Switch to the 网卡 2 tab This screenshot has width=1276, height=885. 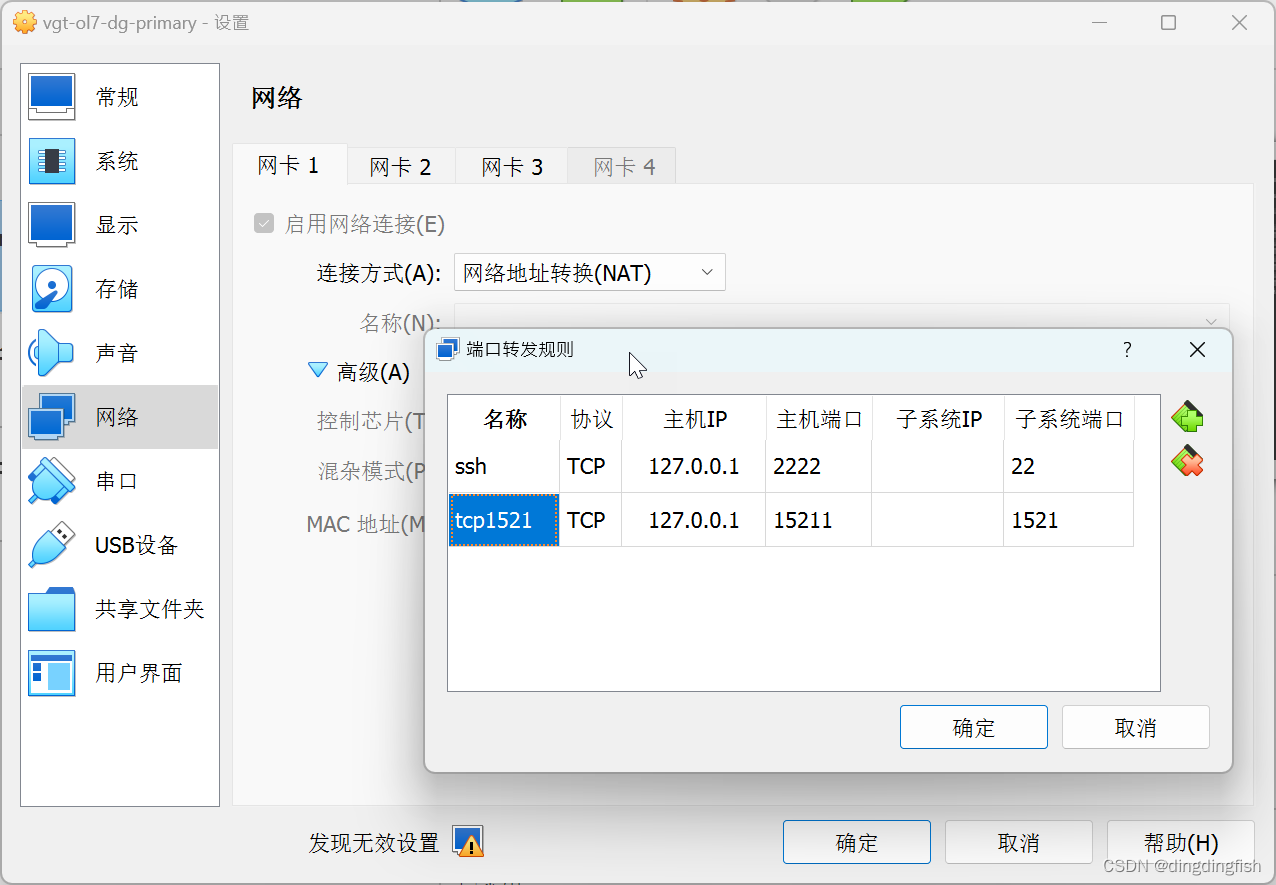click(x=400, y=167)
